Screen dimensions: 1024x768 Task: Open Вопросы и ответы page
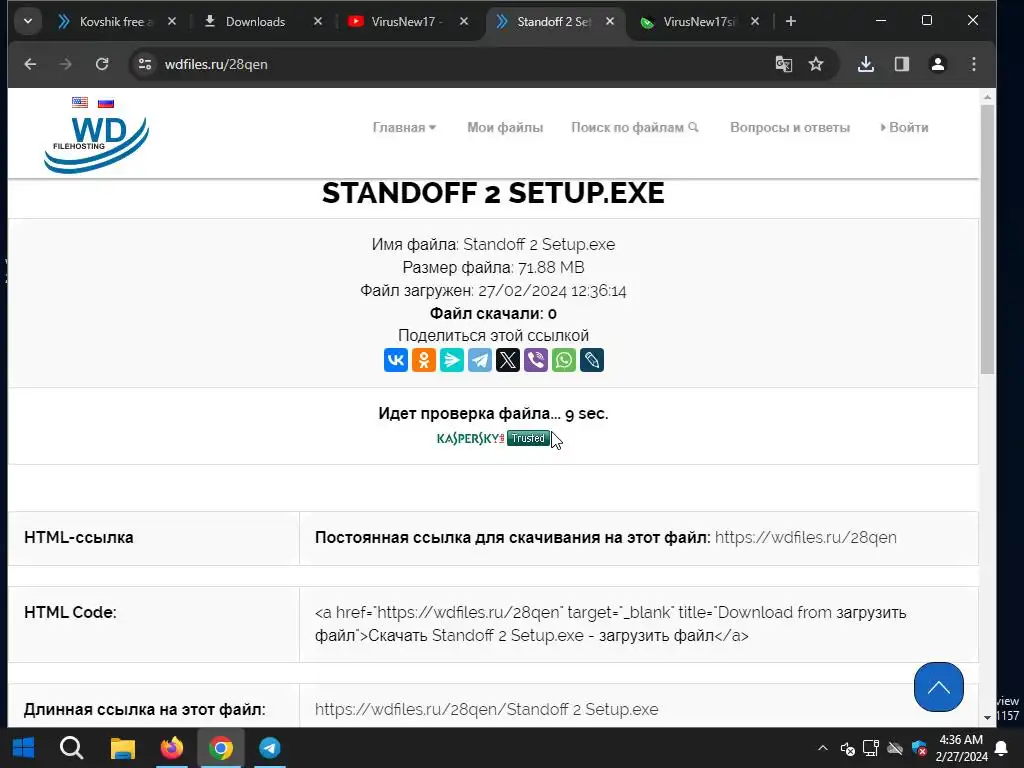[790, 127]
